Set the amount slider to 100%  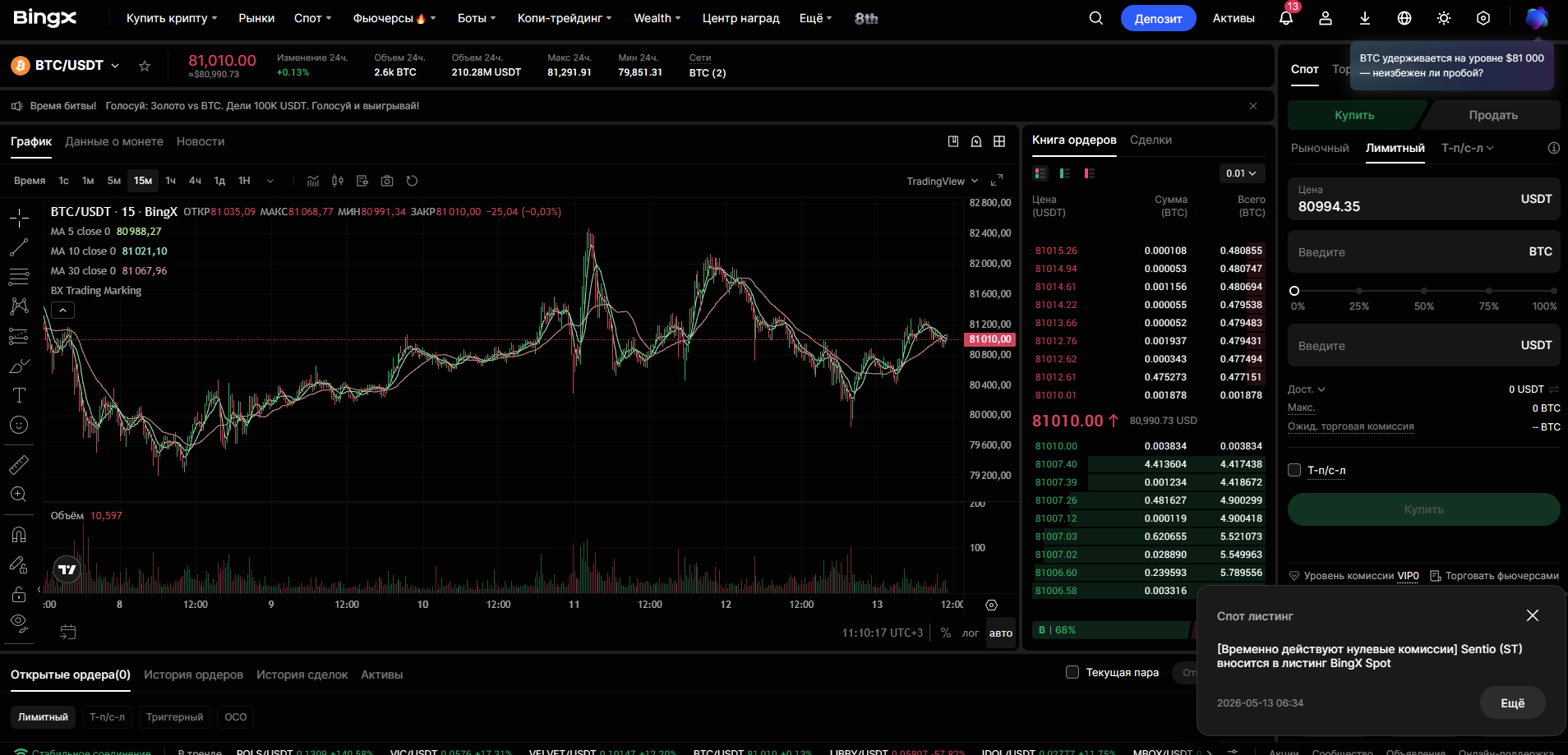[x=1553, y=291]
